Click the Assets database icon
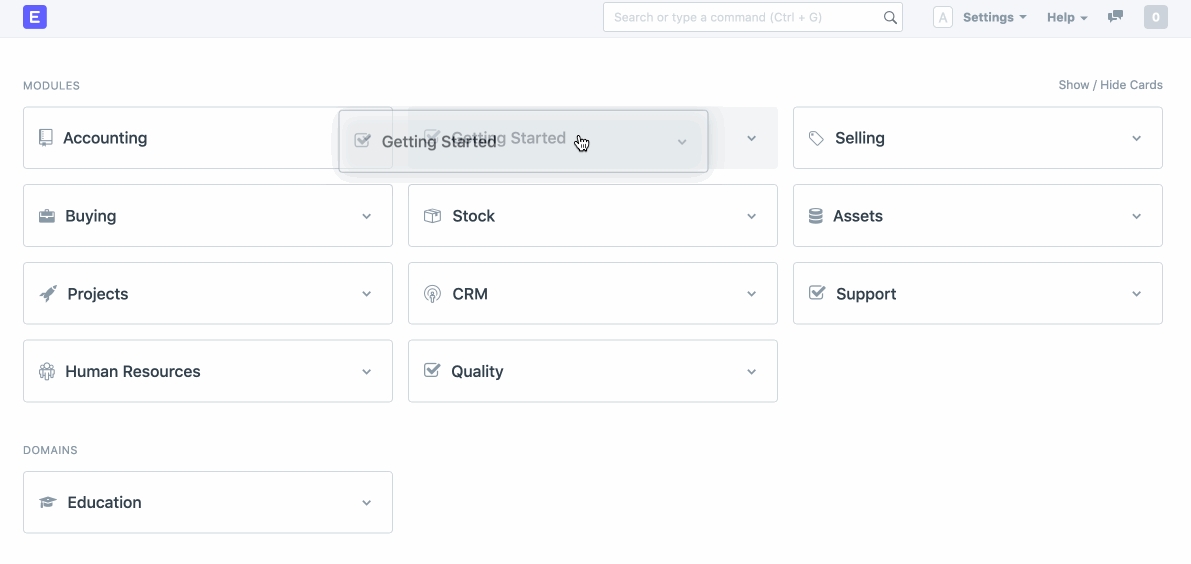 pos(816,216)
